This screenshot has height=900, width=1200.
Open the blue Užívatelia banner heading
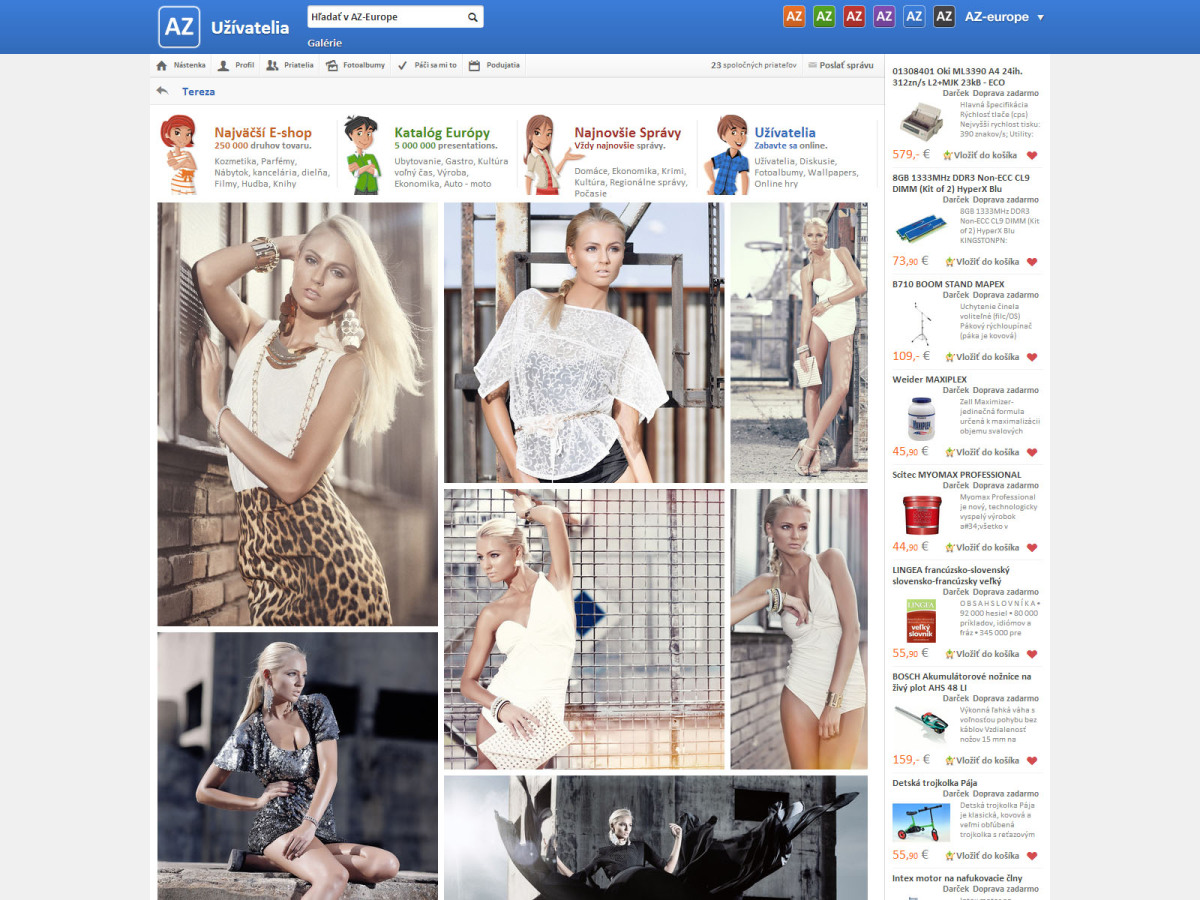tap(785, 132)
